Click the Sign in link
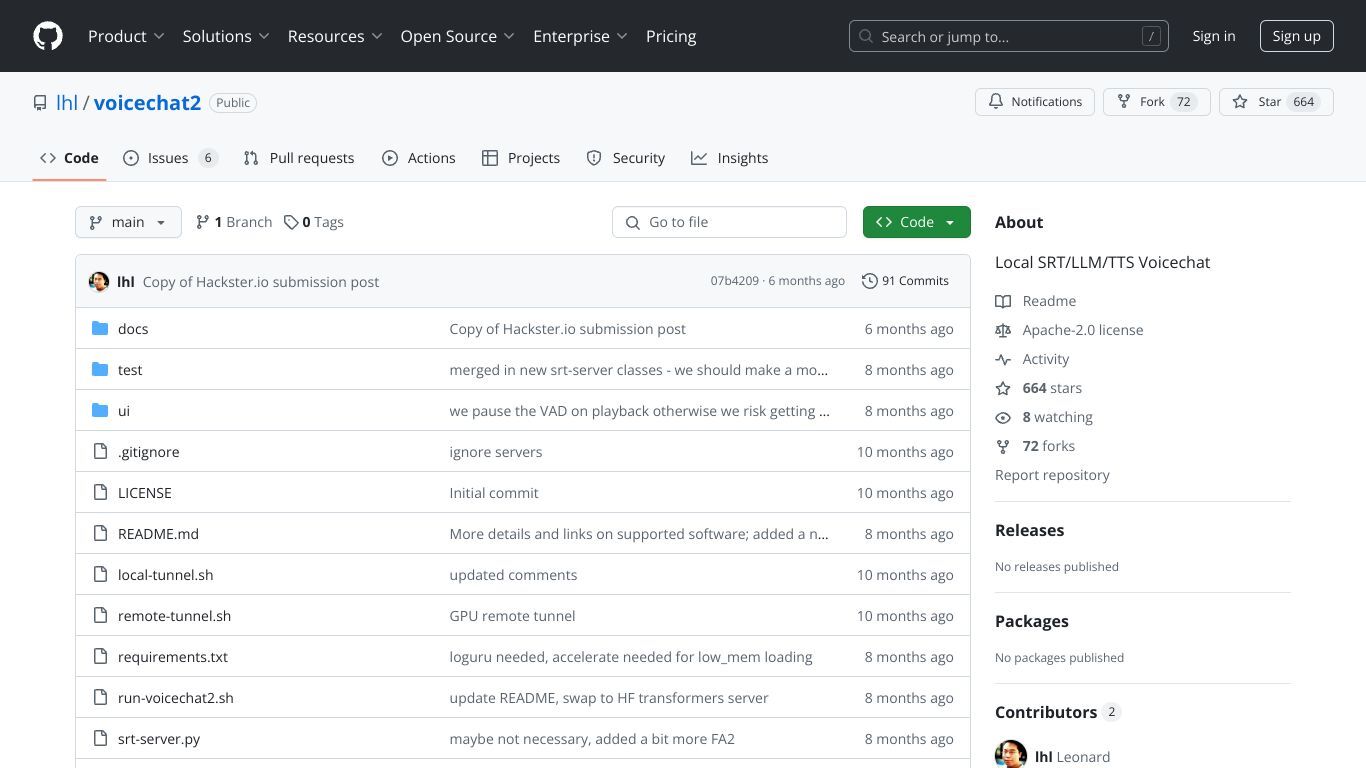This screenshot has height=768, width=1366. [x=1214, y=36]
